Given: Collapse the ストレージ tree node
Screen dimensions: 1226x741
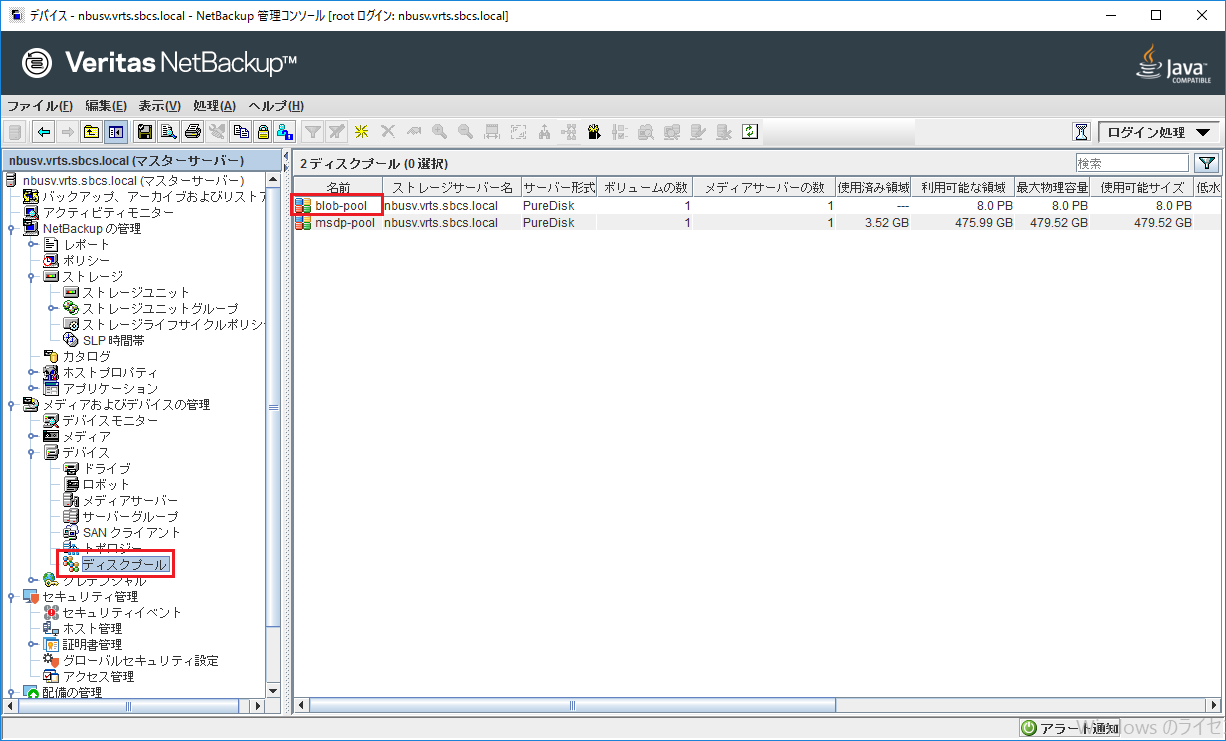Looking at the screenshot, I should [32, 277].
